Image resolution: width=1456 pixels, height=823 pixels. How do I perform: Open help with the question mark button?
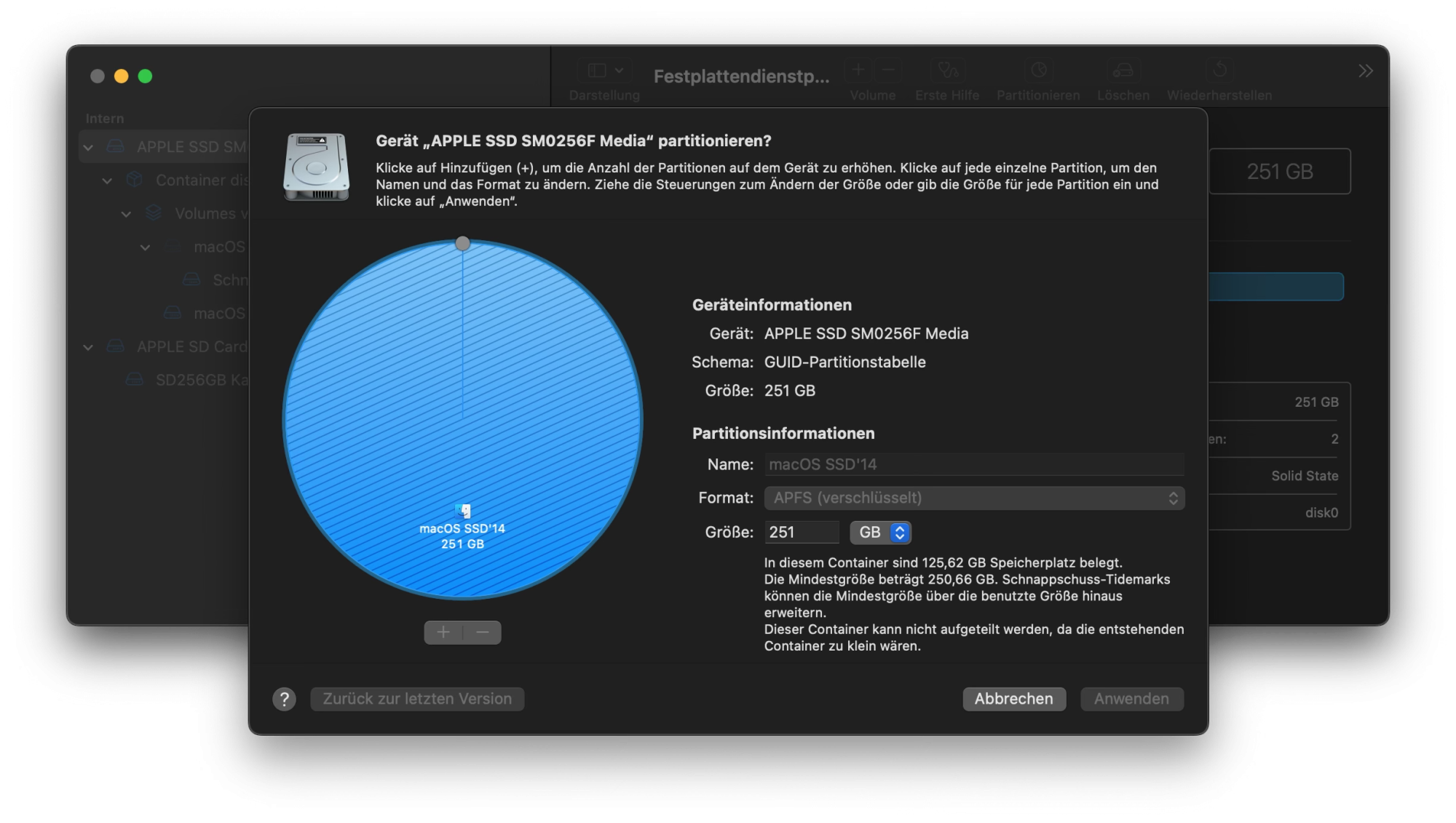pyautogui.click(x=284, y=699)
